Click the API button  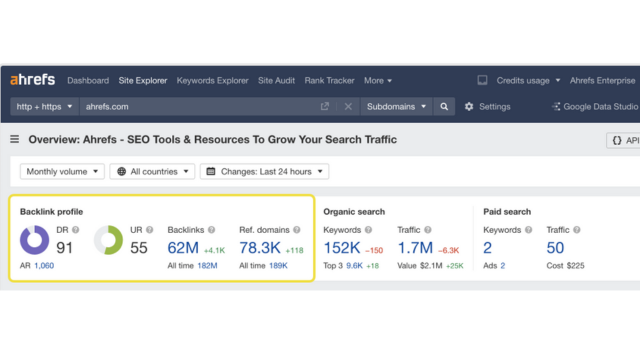point(624,140)
